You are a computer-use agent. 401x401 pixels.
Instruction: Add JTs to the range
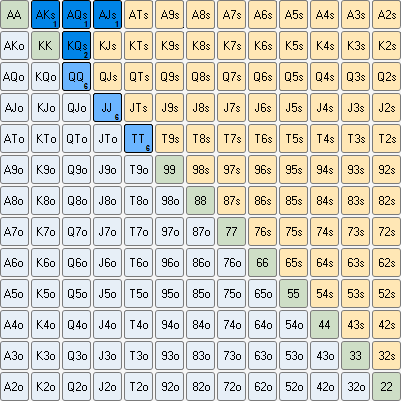tap(138, 108)
